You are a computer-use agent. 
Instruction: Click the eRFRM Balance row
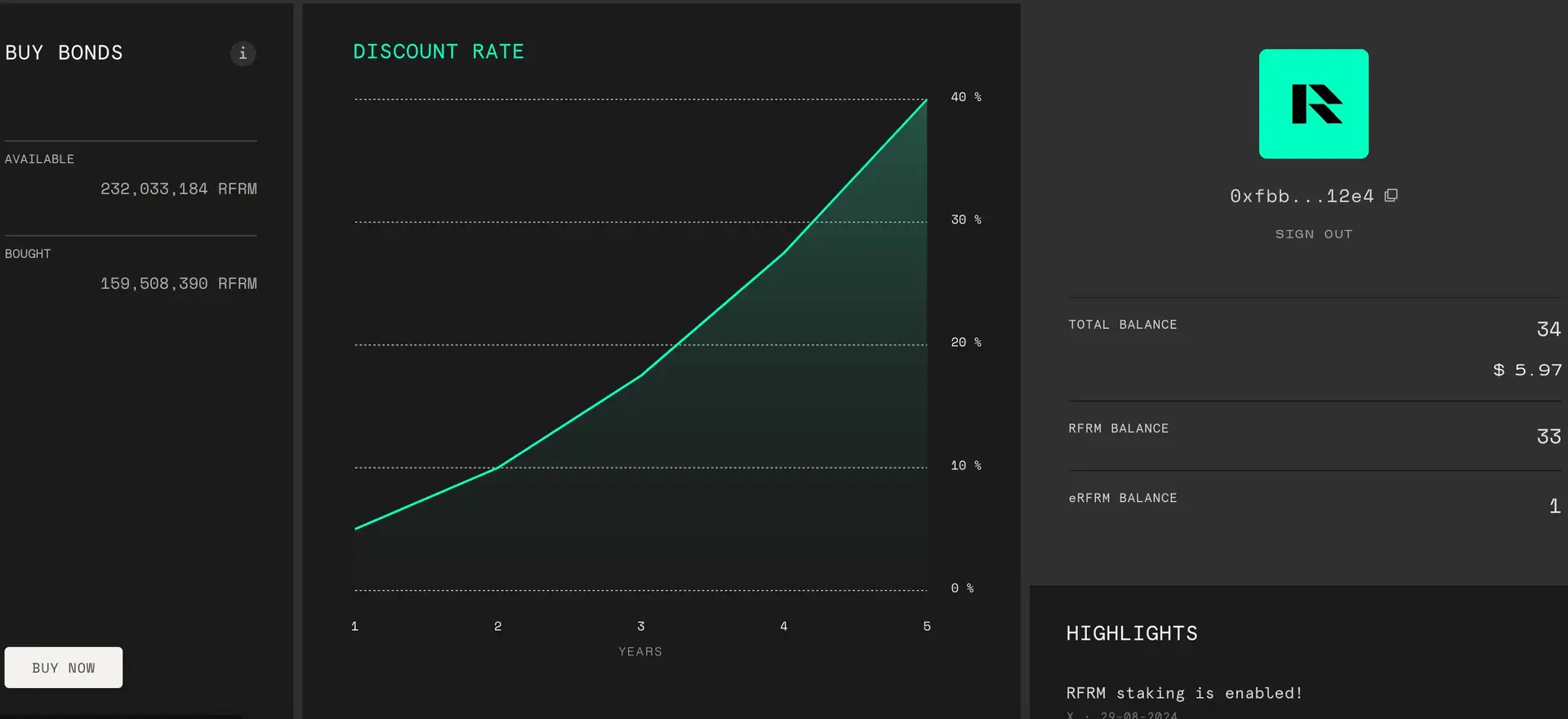1313,504
